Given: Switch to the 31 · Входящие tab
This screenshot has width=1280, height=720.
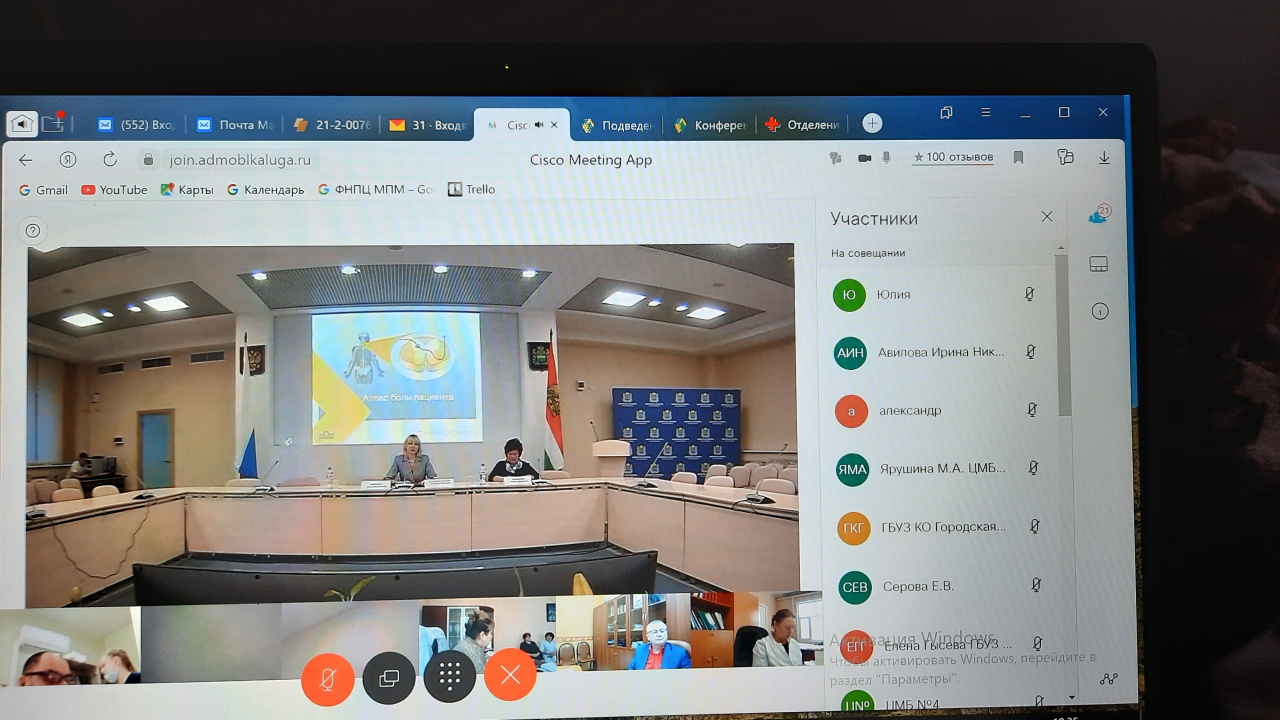Looking at the screenshot, I should [x=427, y=125].
